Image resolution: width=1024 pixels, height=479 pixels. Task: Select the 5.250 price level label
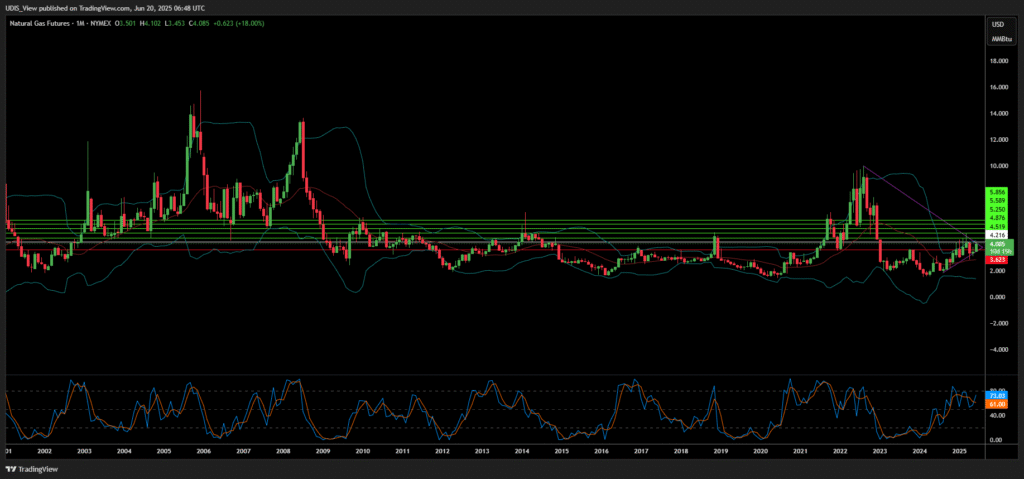tap(997, 209)
